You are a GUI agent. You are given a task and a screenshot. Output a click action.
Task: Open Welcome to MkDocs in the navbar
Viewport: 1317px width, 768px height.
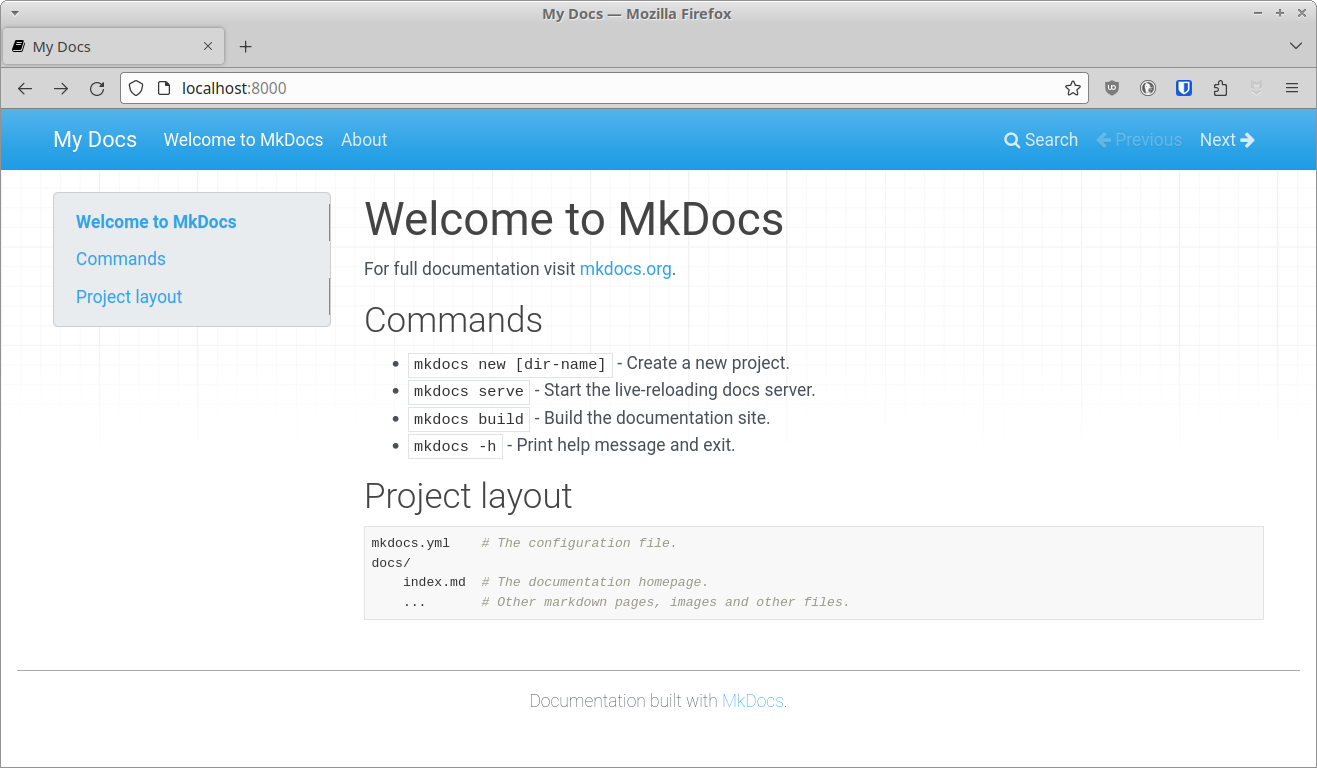tap(243, 140)
